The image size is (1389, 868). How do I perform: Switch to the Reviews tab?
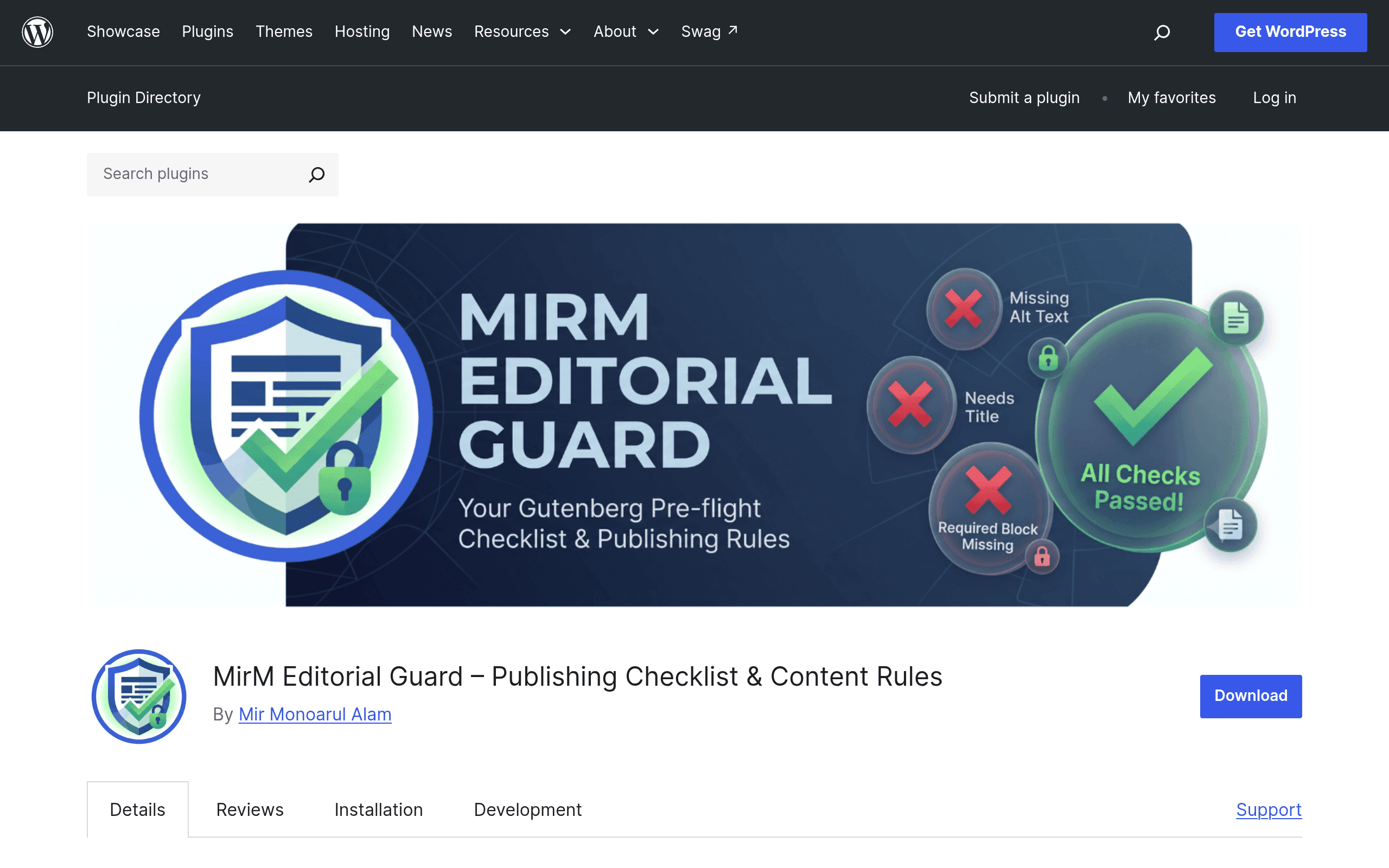point(250,809)
